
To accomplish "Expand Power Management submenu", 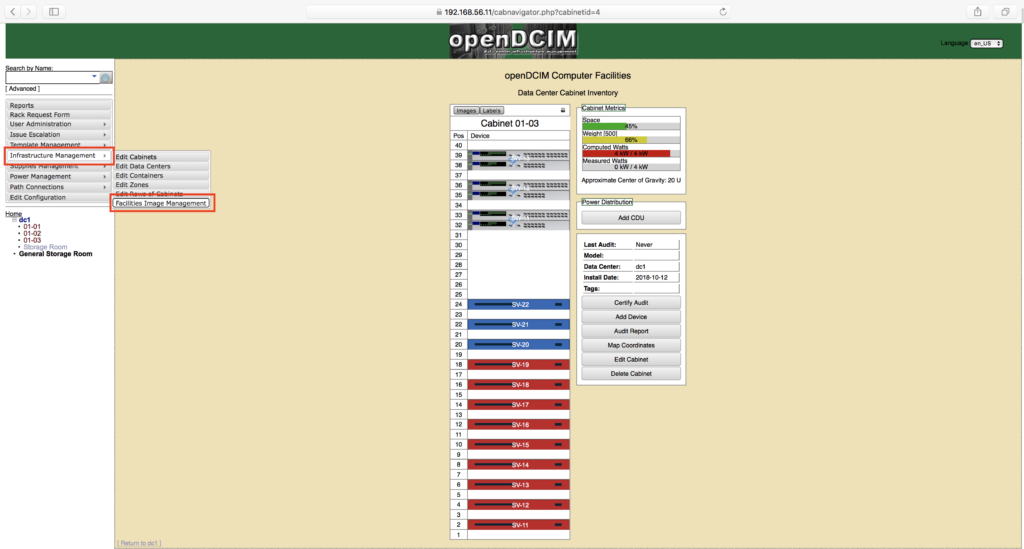I will point(58,176).
